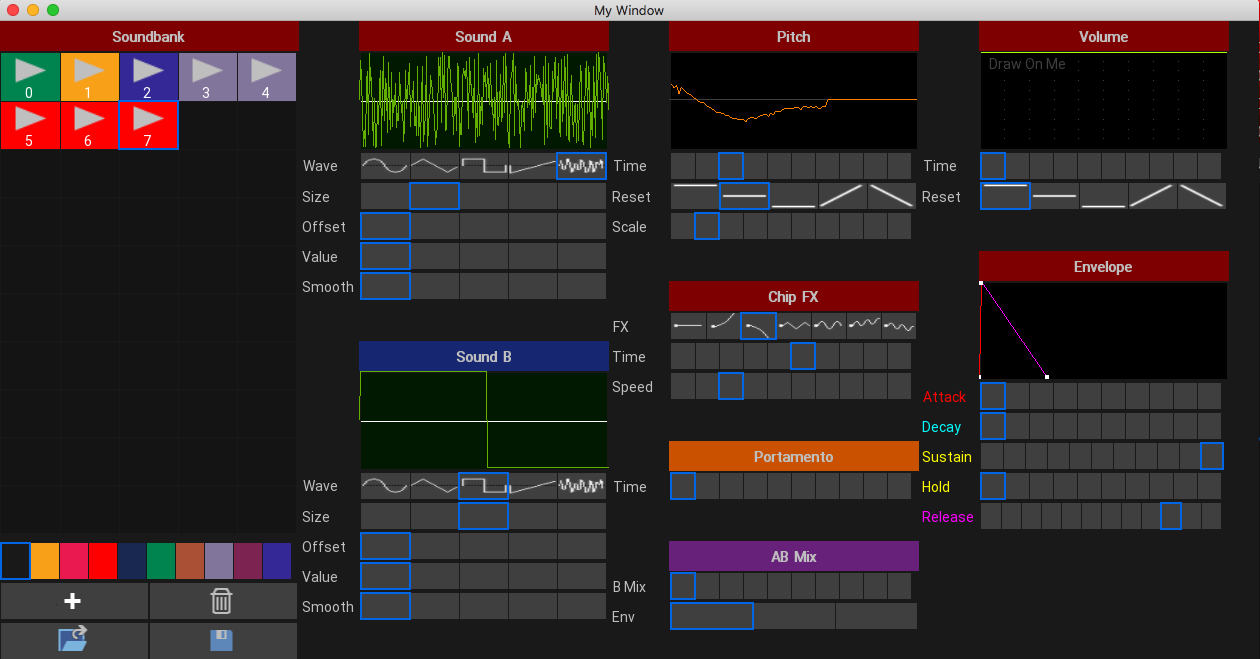Click the trash icon to delete sound
The image size is (1260, 659).
(x=222, y=601)
